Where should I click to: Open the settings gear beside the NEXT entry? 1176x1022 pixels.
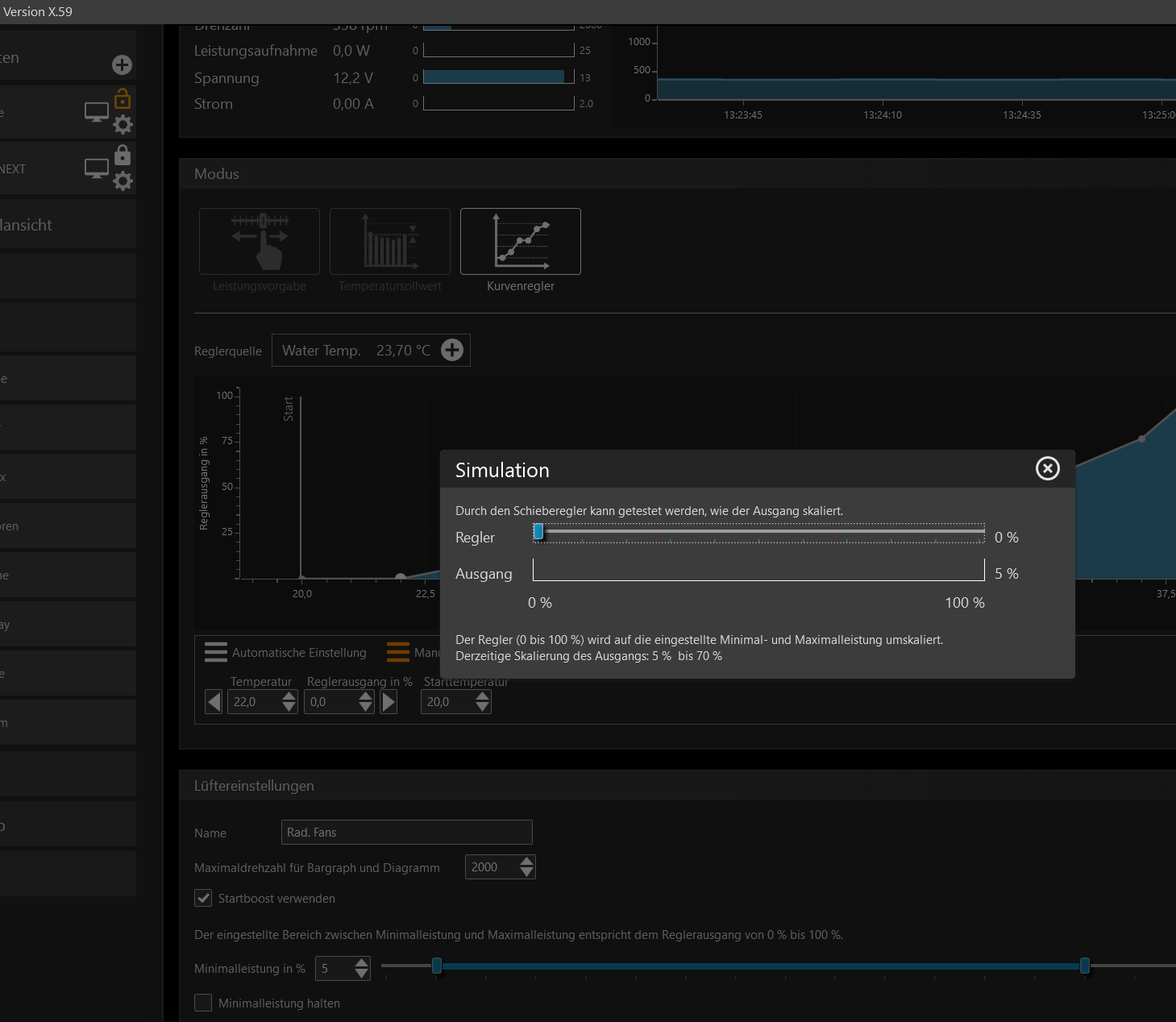[x=123, y=181]
